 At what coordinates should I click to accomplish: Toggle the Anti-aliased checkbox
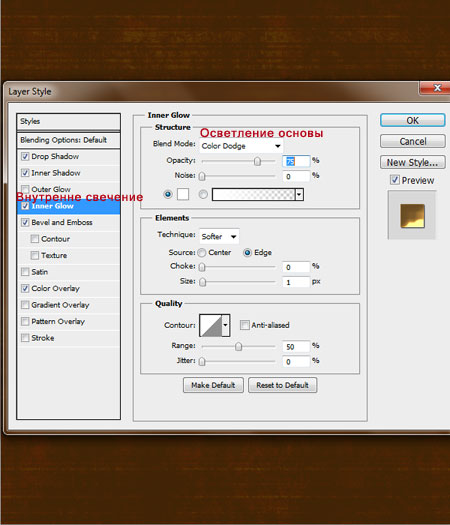click(x=245, y=325)
